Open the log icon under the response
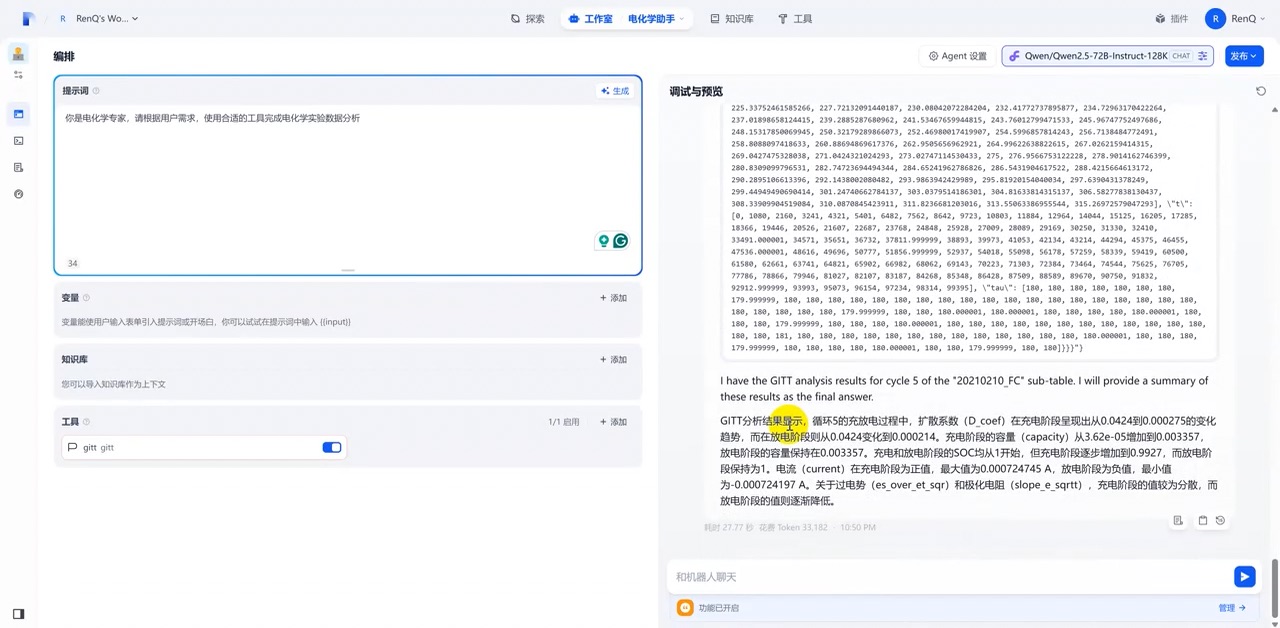Viewport: 1280px width, 628px height. pos(1178,520)
